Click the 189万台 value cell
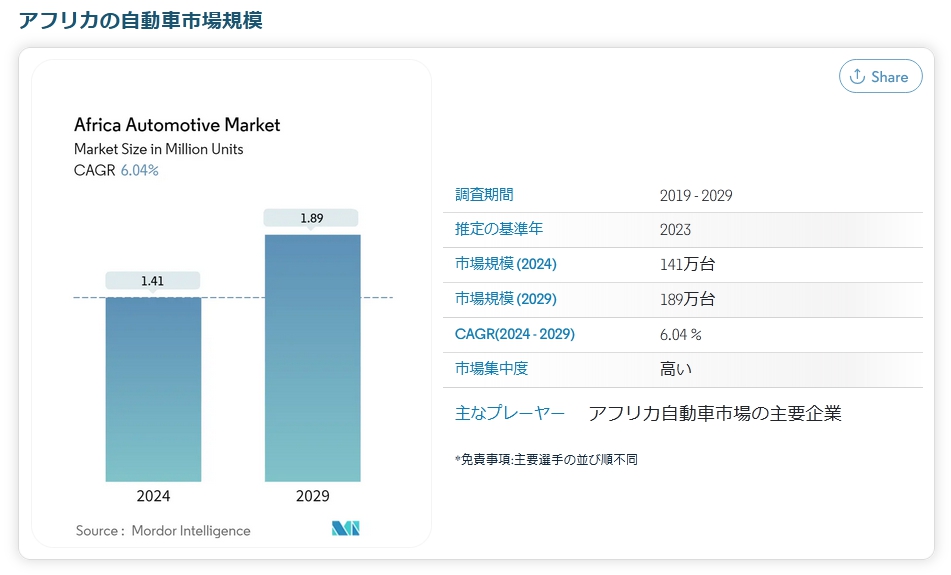 687,299
